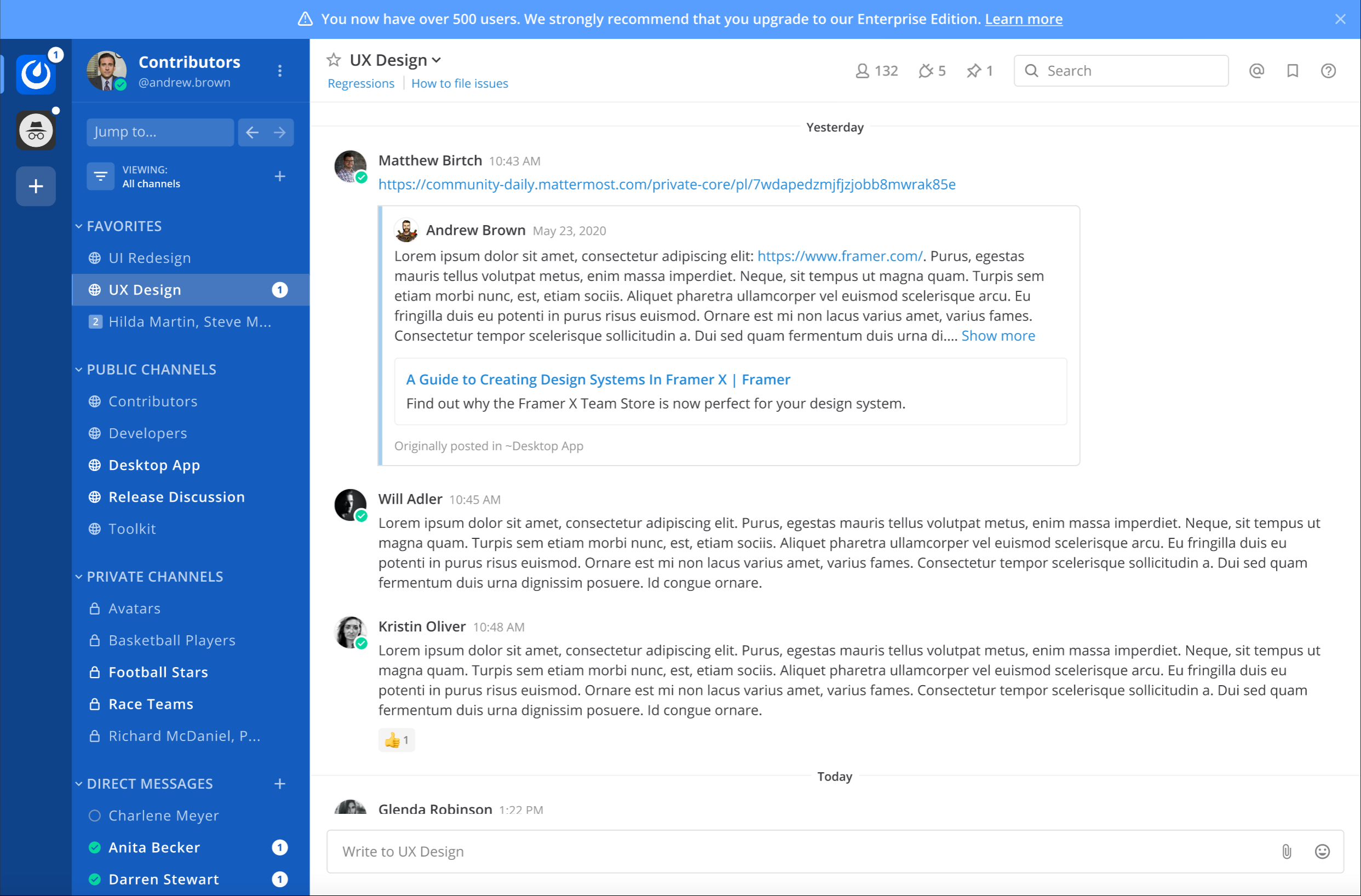
Task: Open the emoji picker in the message box
Action: click(1322, 851)
